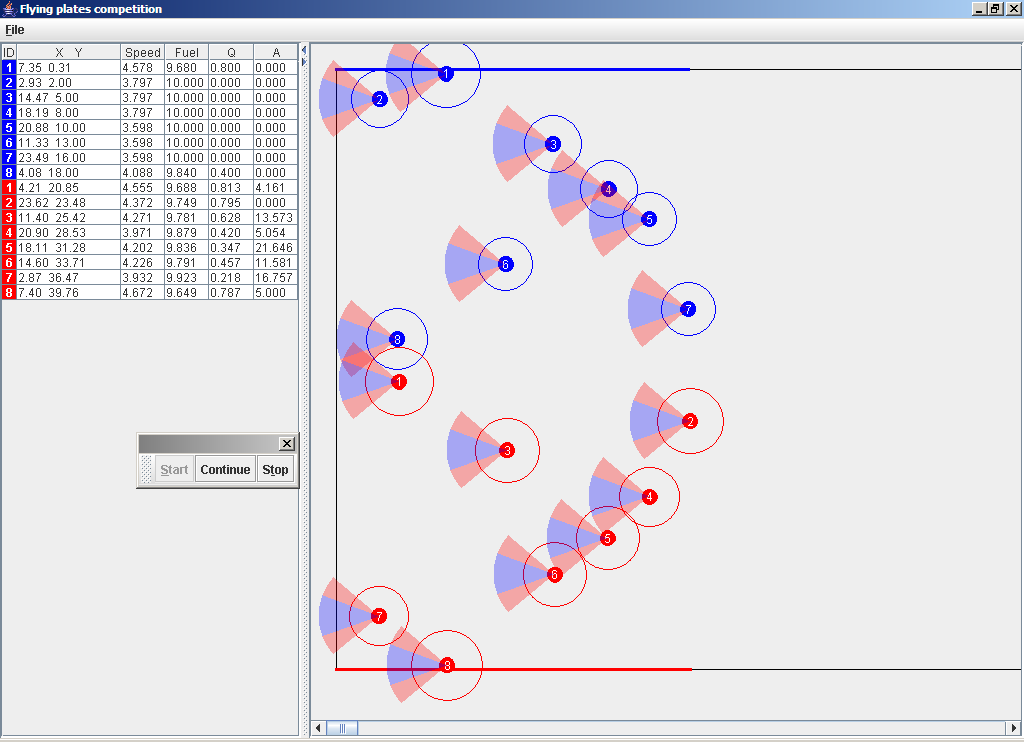Select red plate 8 marker
This screenshot has width=1024, height=742.
447,666
